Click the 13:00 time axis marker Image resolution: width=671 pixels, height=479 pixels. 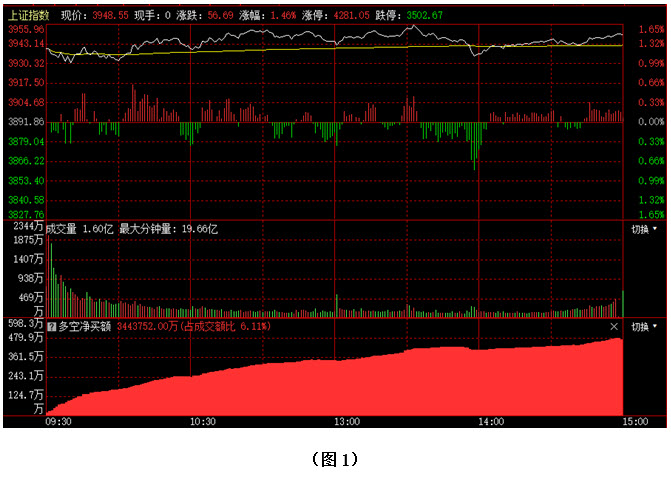[x=347, y=422]
